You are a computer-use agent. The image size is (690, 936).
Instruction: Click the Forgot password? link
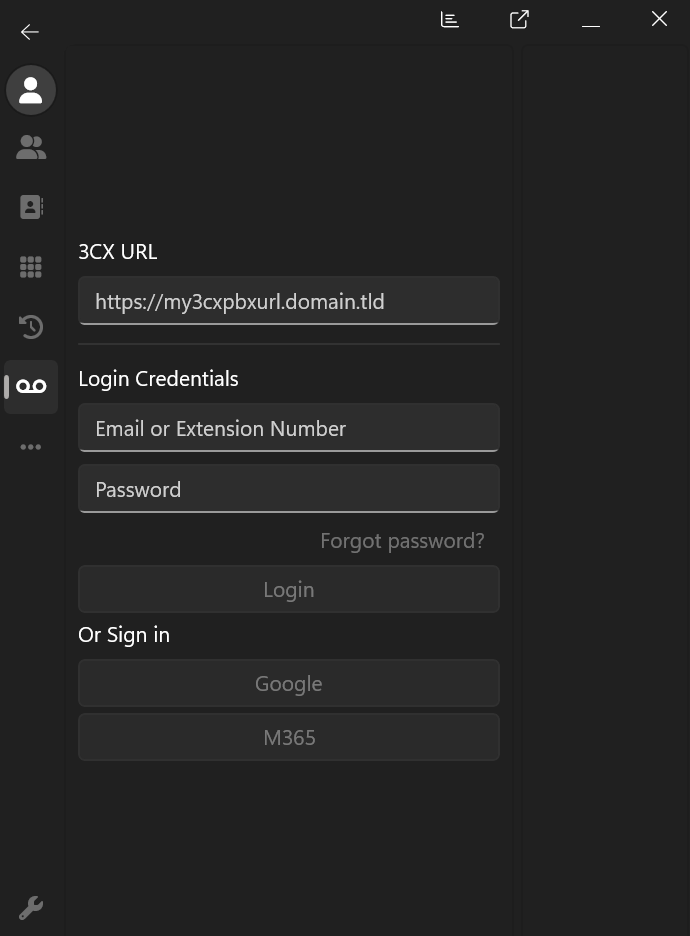point(402,541)
